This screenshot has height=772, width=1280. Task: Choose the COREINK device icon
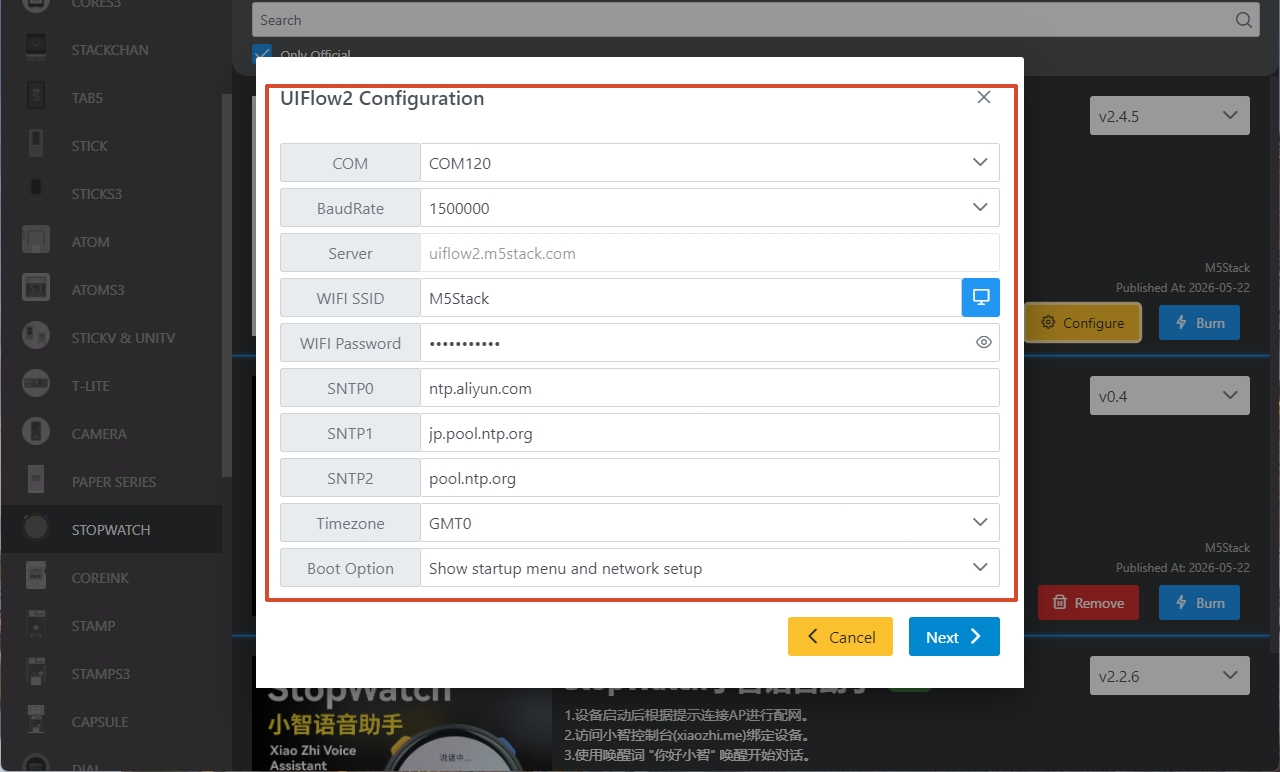tap(36, 578)
